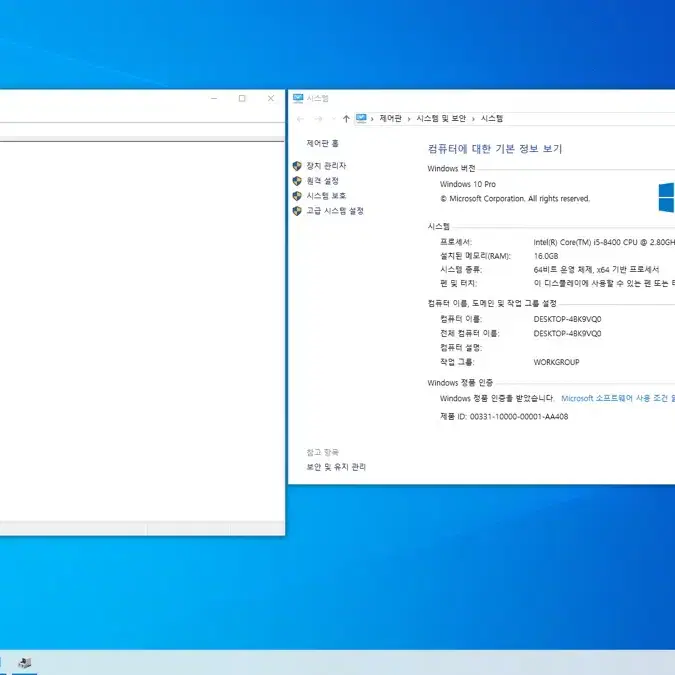Select 시스템 at the end of the breadcrumb
This screenshot has width=675, height=675.
(492, 118)
